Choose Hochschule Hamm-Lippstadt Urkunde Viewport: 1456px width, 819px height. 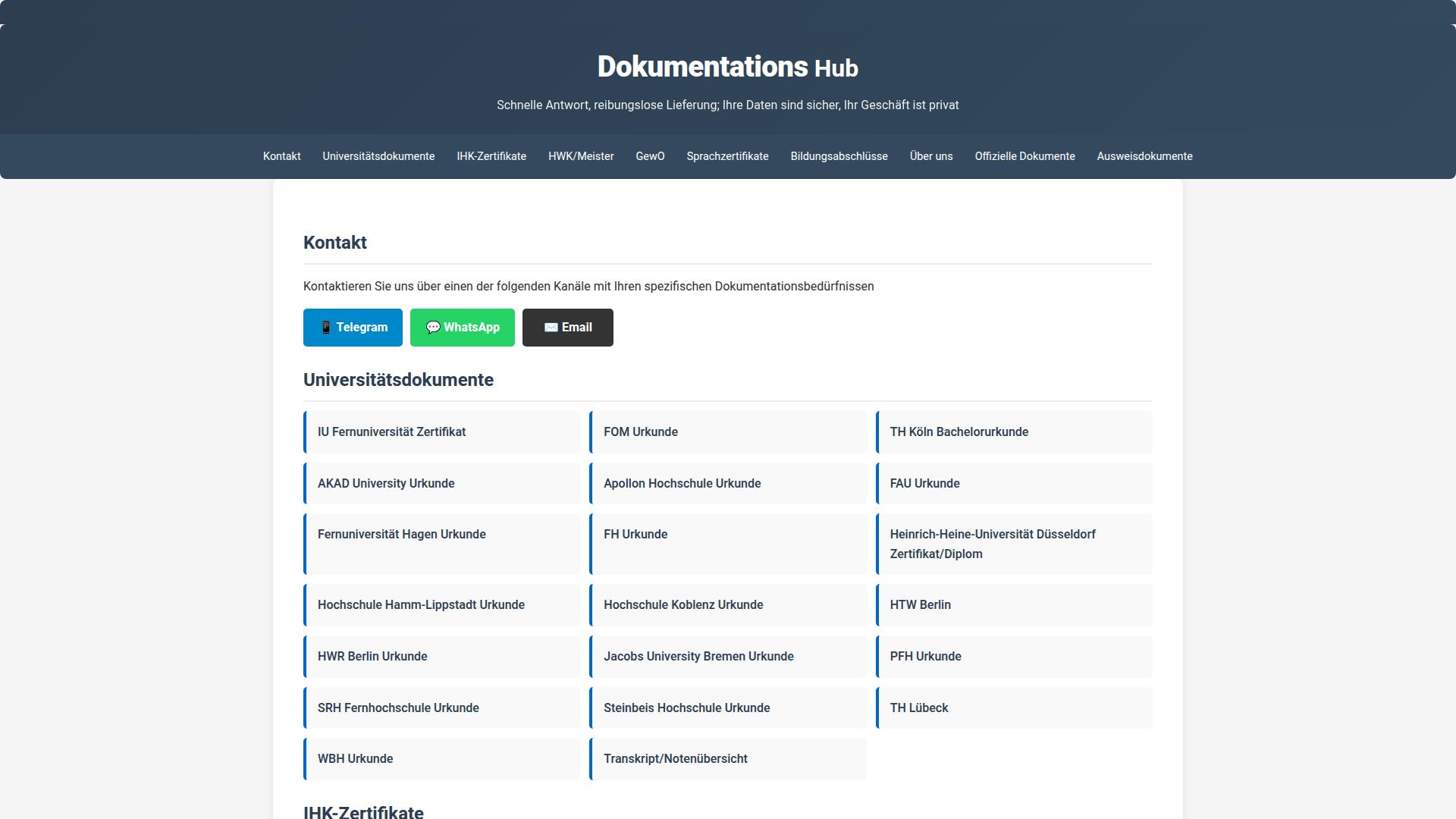441,605
